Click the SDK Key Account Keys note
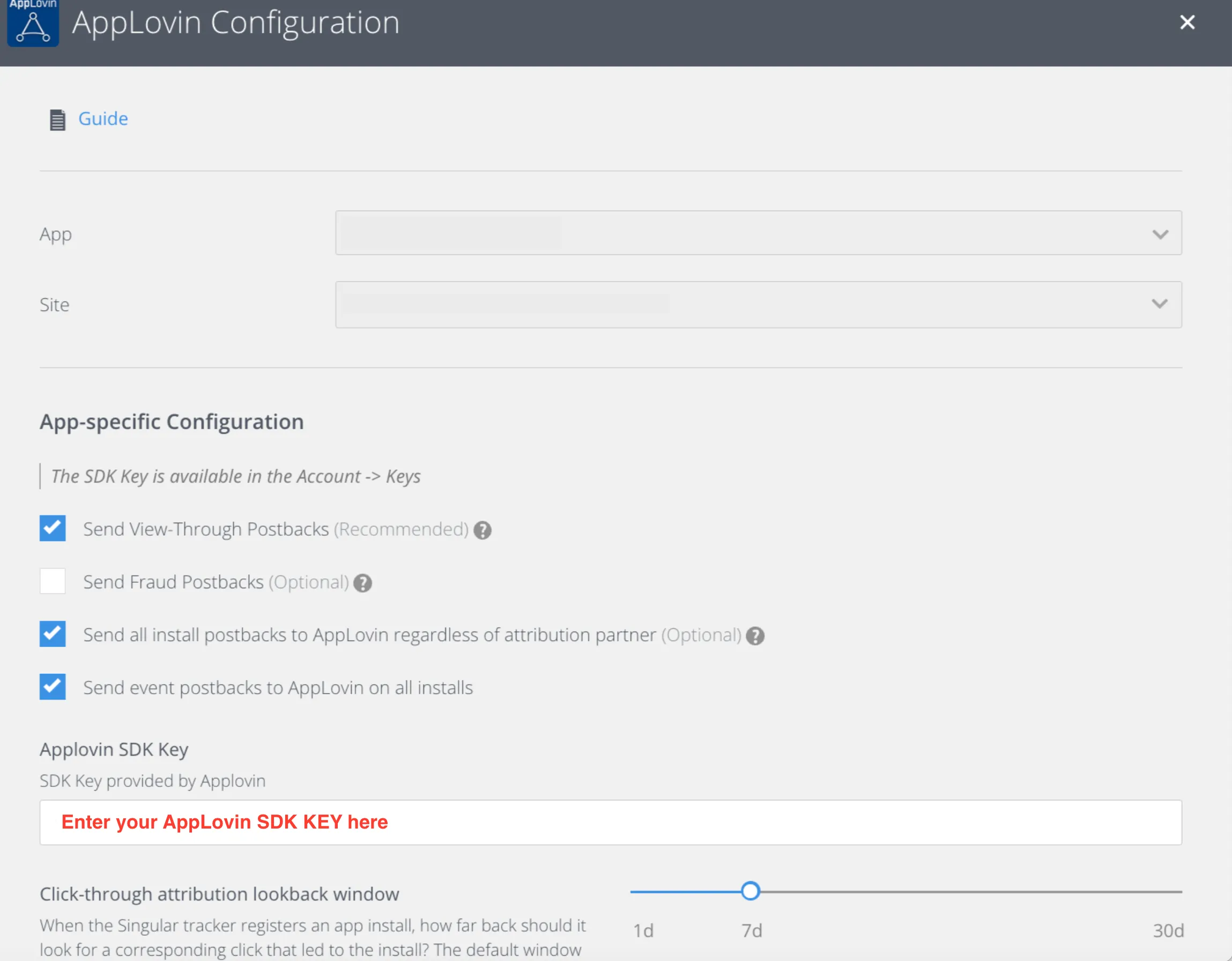The height and width of the screenshot is (961, 1232). tap(236, 476)
